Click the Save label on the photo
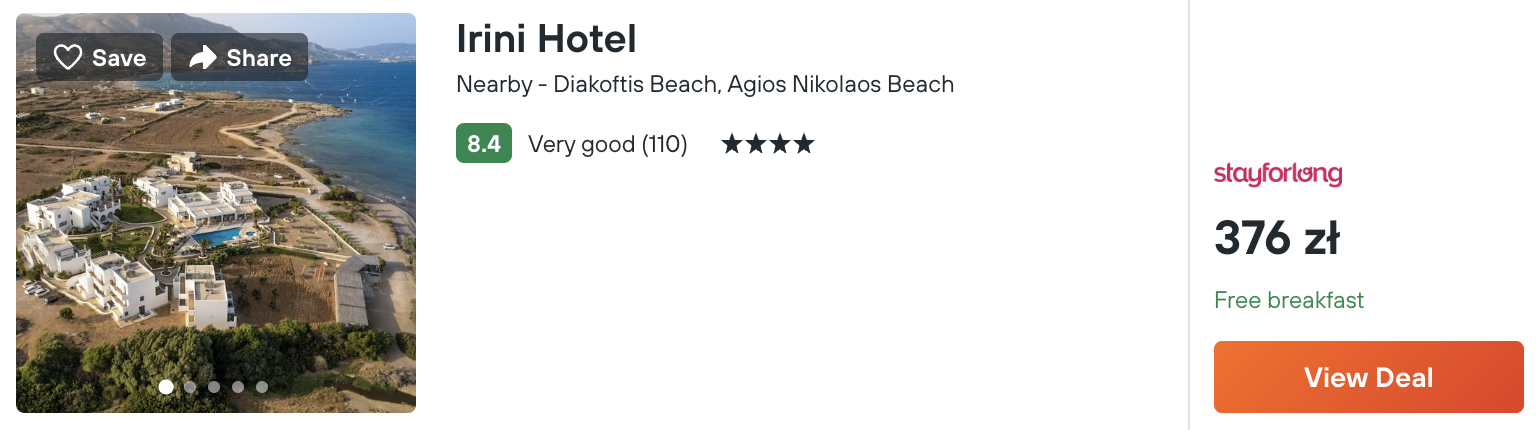This screenshot has height=430, width=1536. pyautogui.click(x=119, y=58)
